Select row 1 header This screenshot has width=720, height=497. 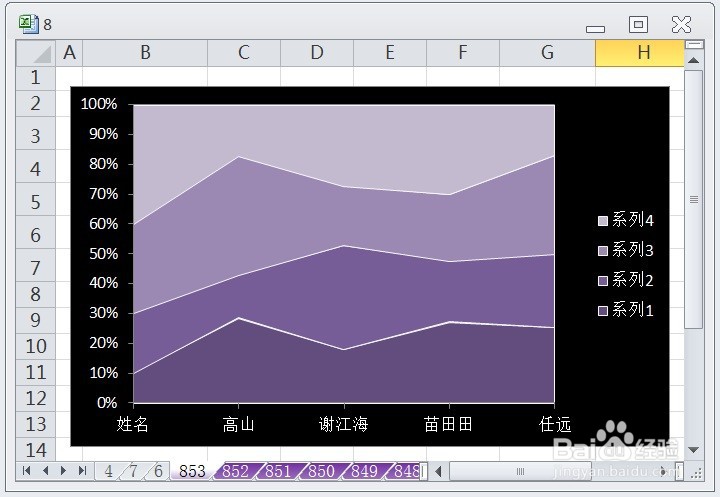click(x=36, y=78)
